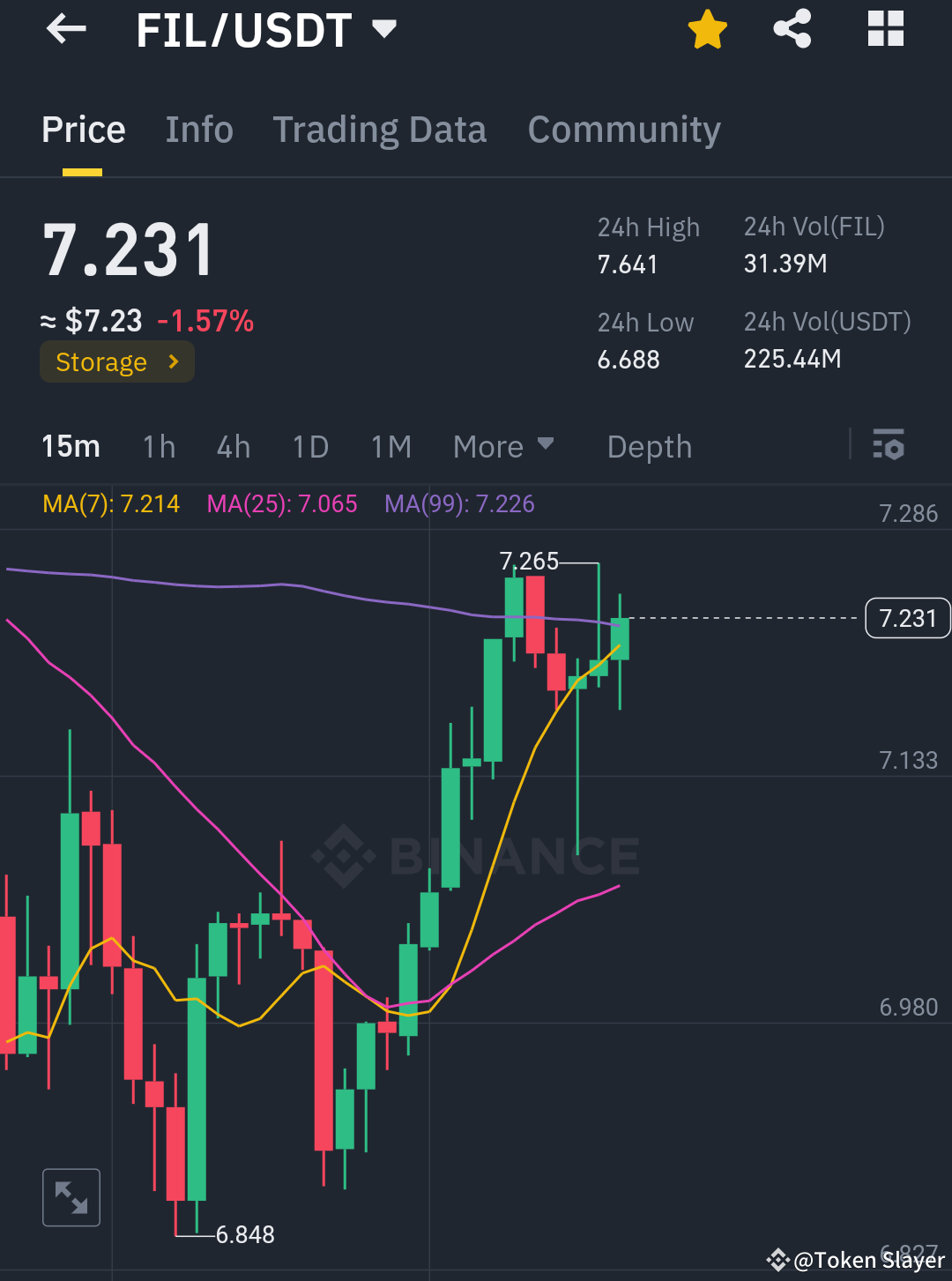Switch to the Trading Data tab

(380, 130)
